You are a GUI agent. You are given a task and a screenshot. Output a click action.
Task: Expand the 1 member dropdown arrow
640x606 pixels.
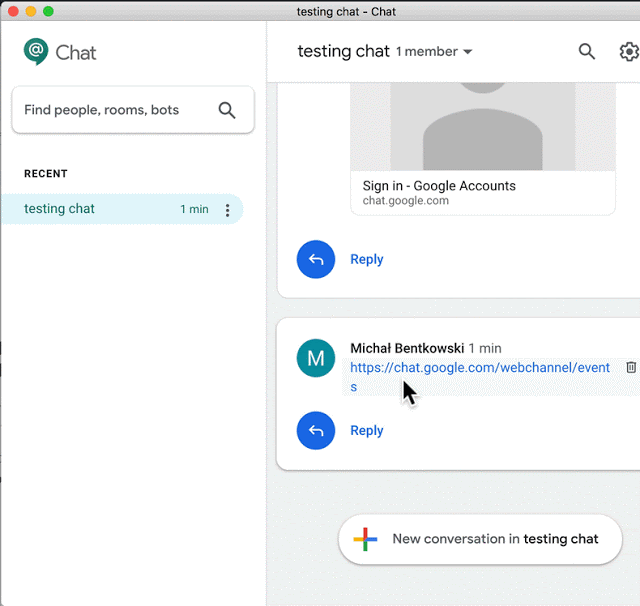point(468,52)
